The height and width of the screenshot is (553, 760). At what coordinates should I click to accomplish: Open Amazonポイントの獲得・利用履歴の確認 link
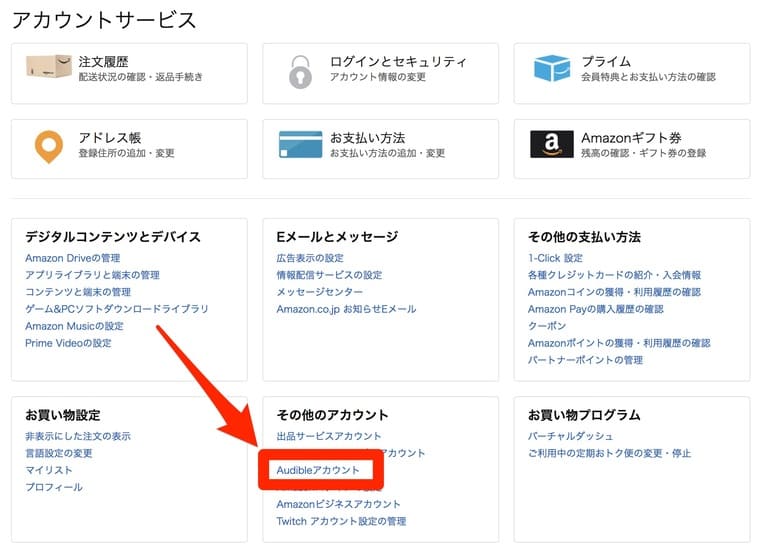click(x=619, y=343)
